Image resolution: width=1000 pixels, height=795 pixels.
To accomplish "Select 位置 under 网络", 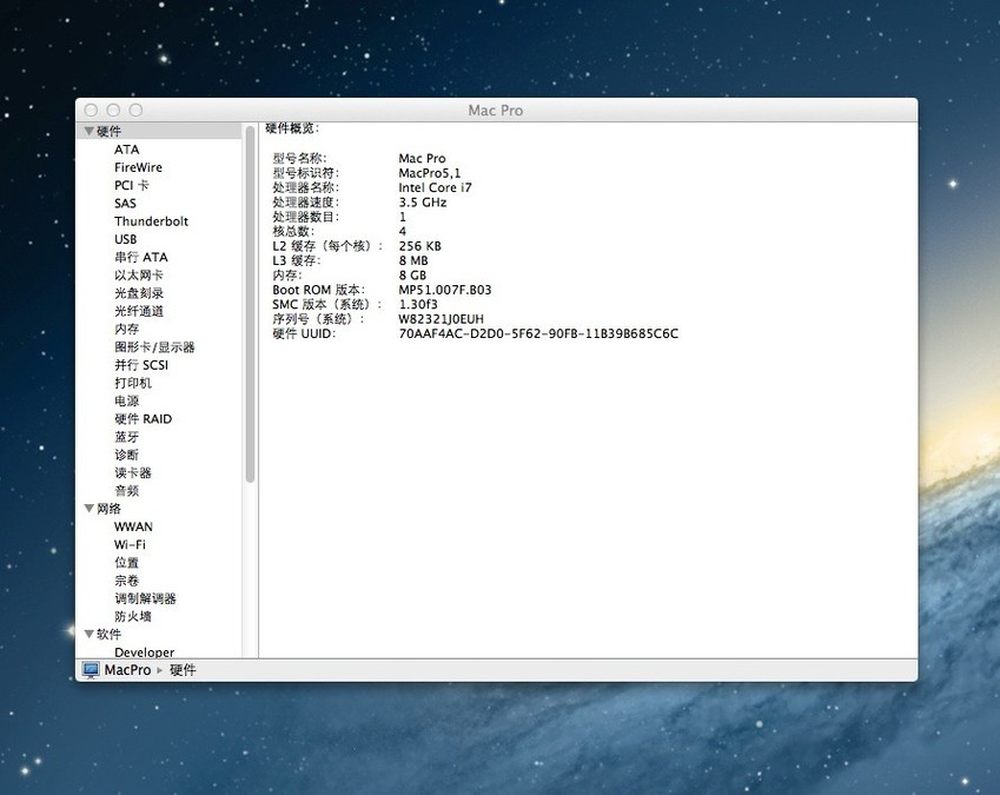I will point(127,562).
